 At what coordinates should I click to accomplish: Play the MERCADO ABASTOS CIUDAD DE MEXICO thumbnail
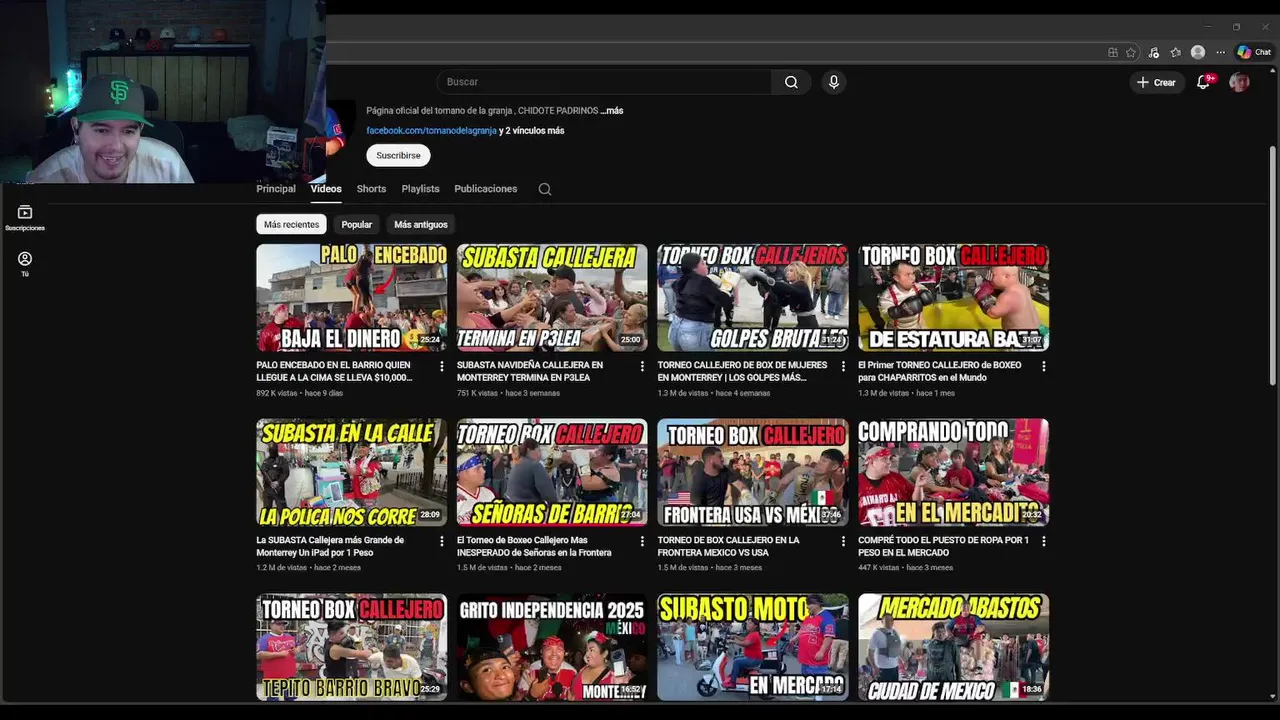click(x=953, y=647)
